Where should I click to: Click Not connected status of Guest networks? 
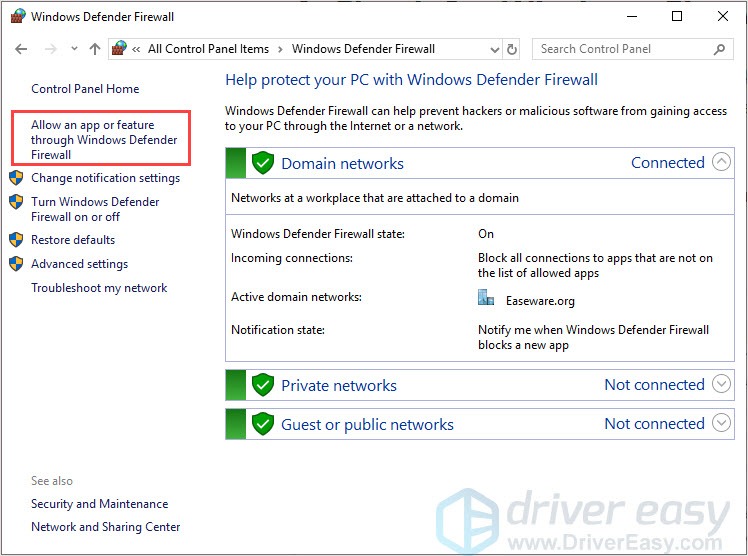click(654, 423)
